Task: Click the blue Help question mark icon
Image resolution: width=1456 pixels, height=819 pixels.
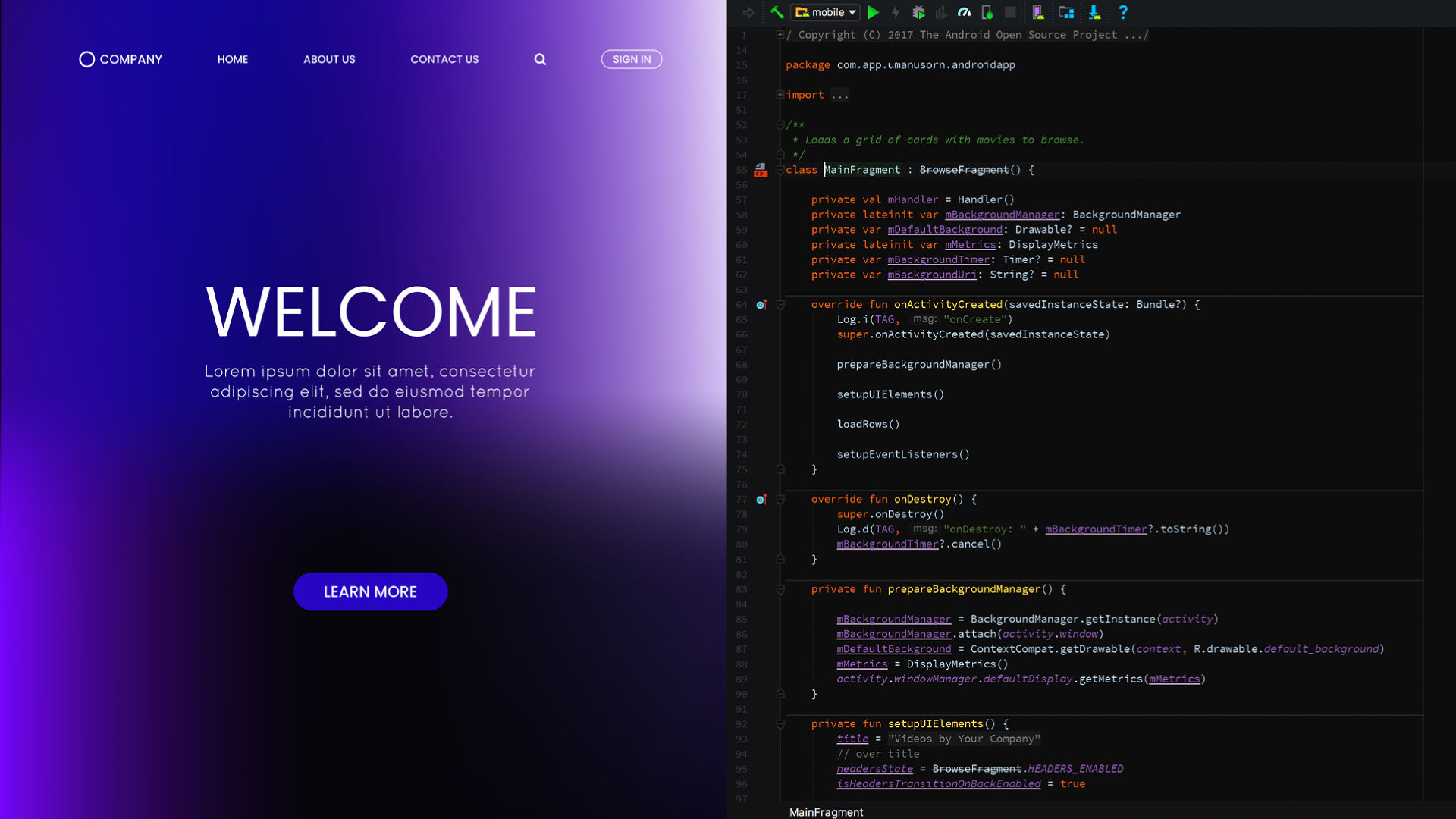Action: coord(1123,12)
